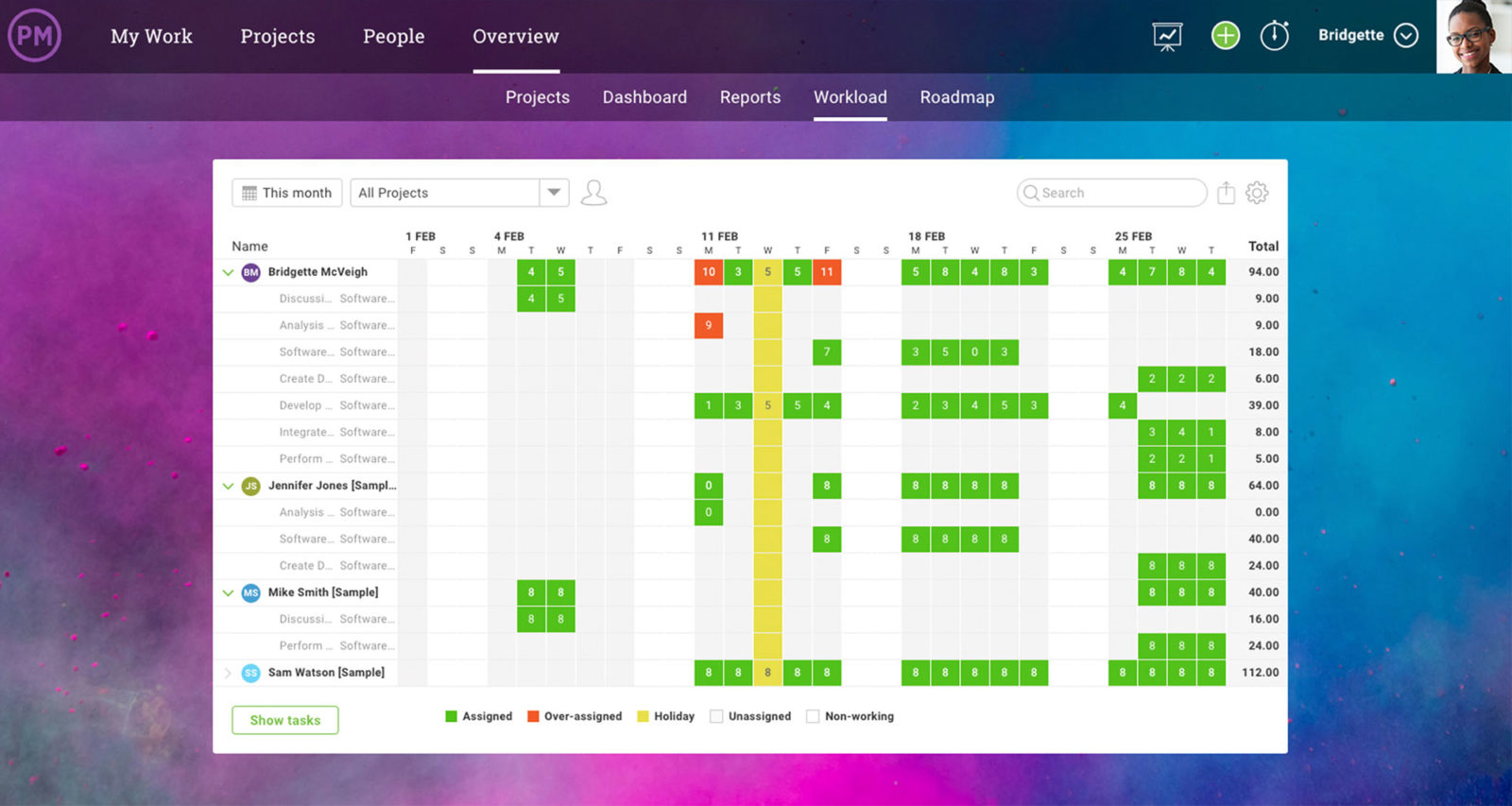Click the Over-assigned orange legend swatch
This screenshot has height=806, width=1512.
(x=533, y=716)
